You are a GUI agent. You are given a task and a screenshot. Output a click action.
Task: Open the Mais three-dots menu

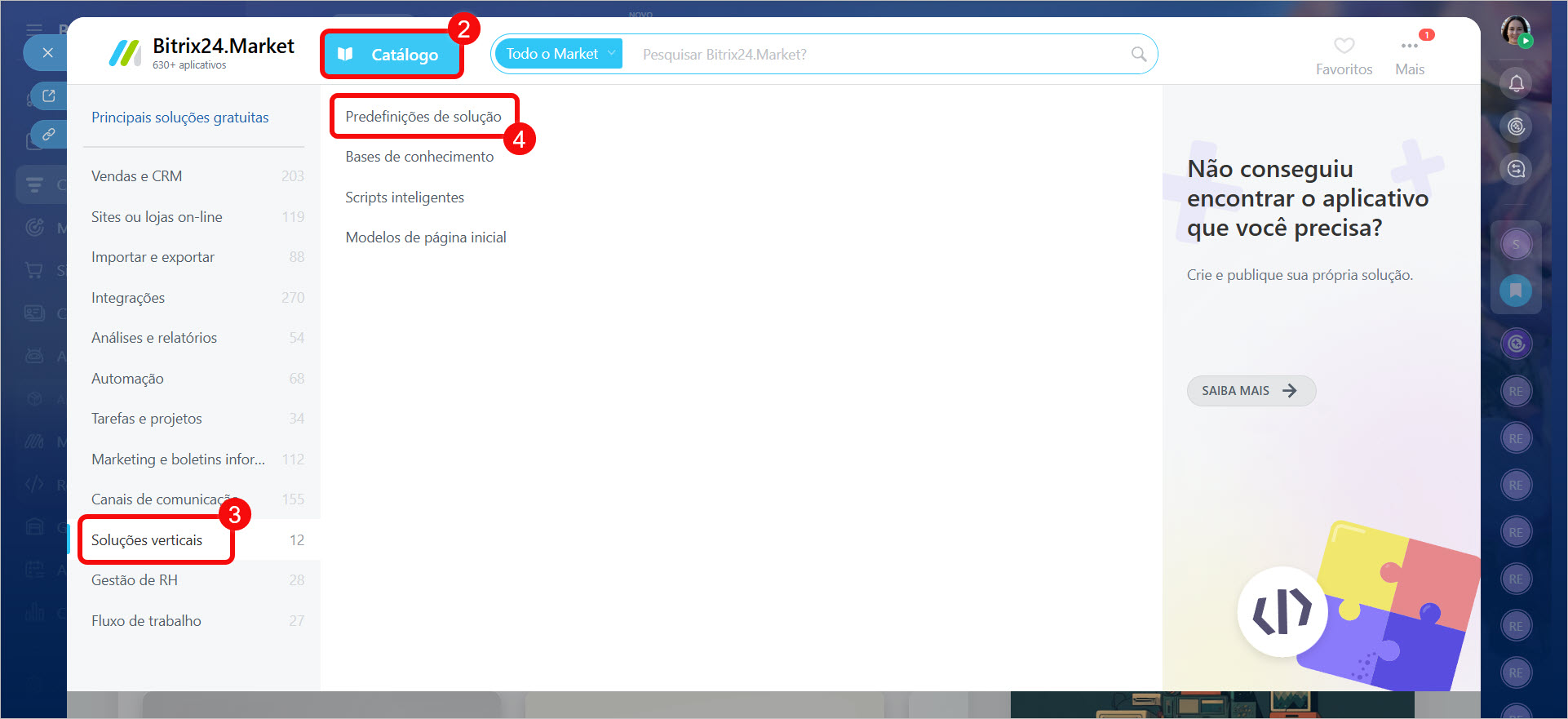[1409, 47]
